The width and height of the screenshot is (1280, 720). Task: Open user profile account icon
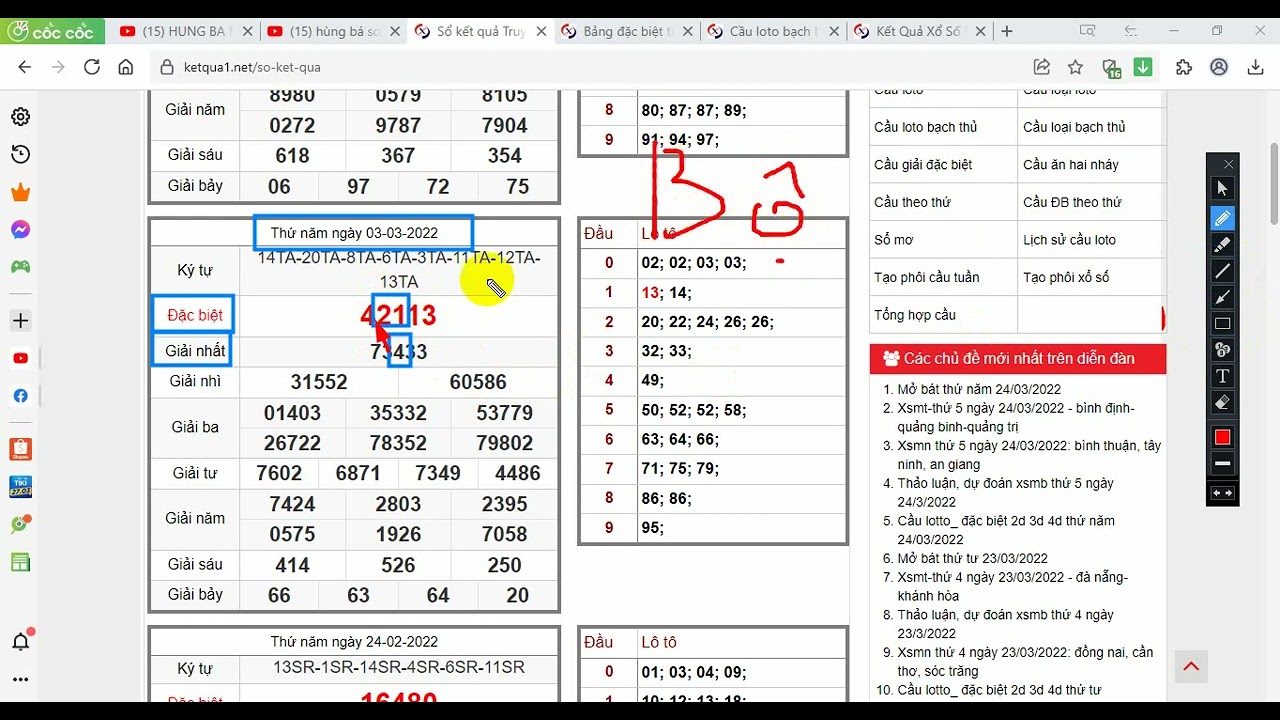coord(1219,67)
